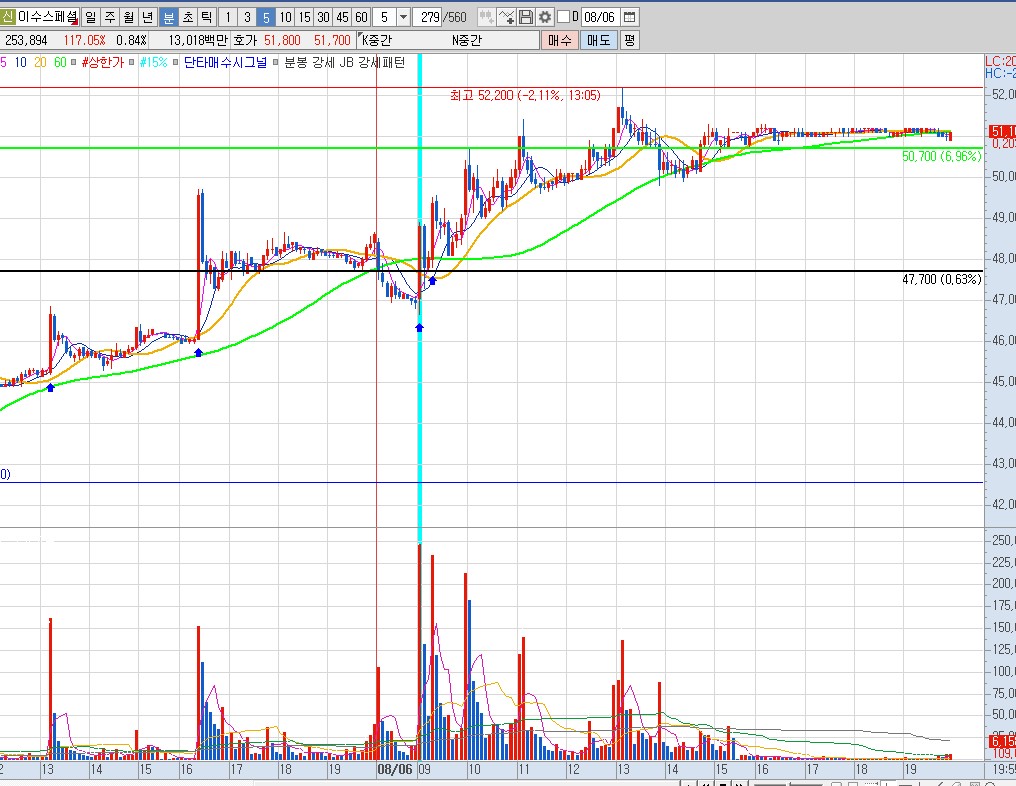Image resolution: width=1016 pixels, height=786 pixels.
Task: Select the minute (분) chart type
Action: (x=168, y=17)
